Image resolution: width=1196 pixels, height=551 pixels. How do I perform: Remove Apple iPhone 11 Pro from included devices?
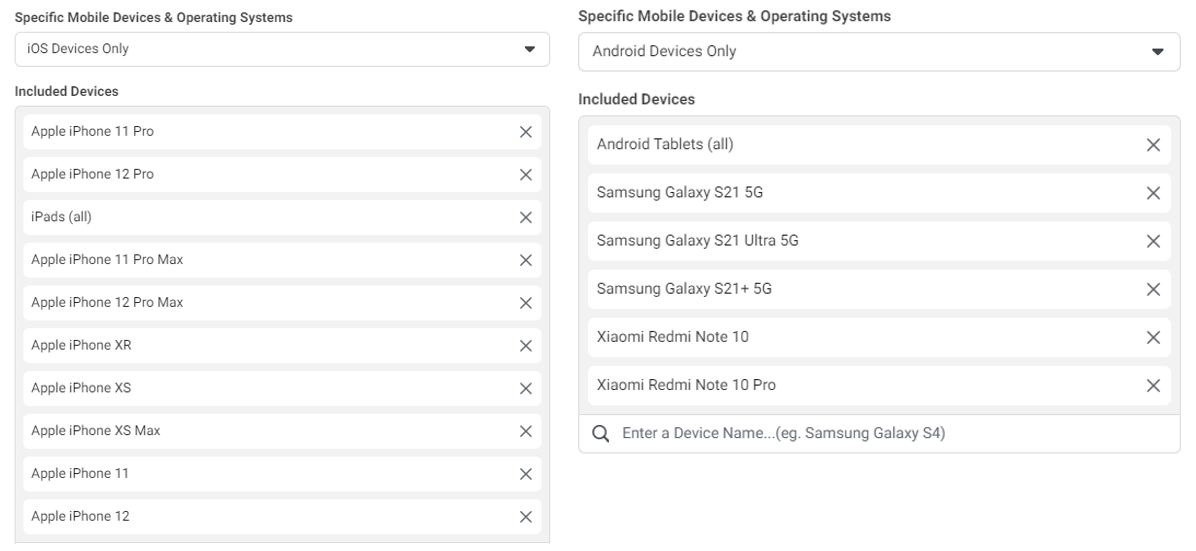525,132
